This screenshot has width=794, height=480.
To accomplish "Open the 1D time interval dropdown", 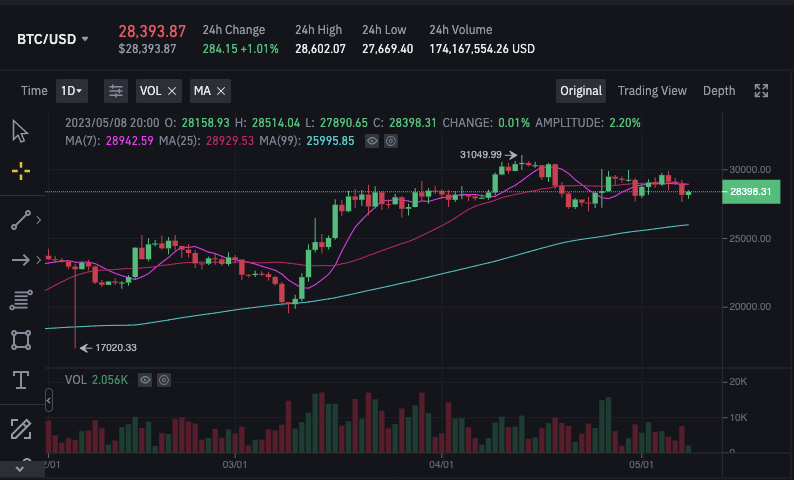I will coord(71,91).
